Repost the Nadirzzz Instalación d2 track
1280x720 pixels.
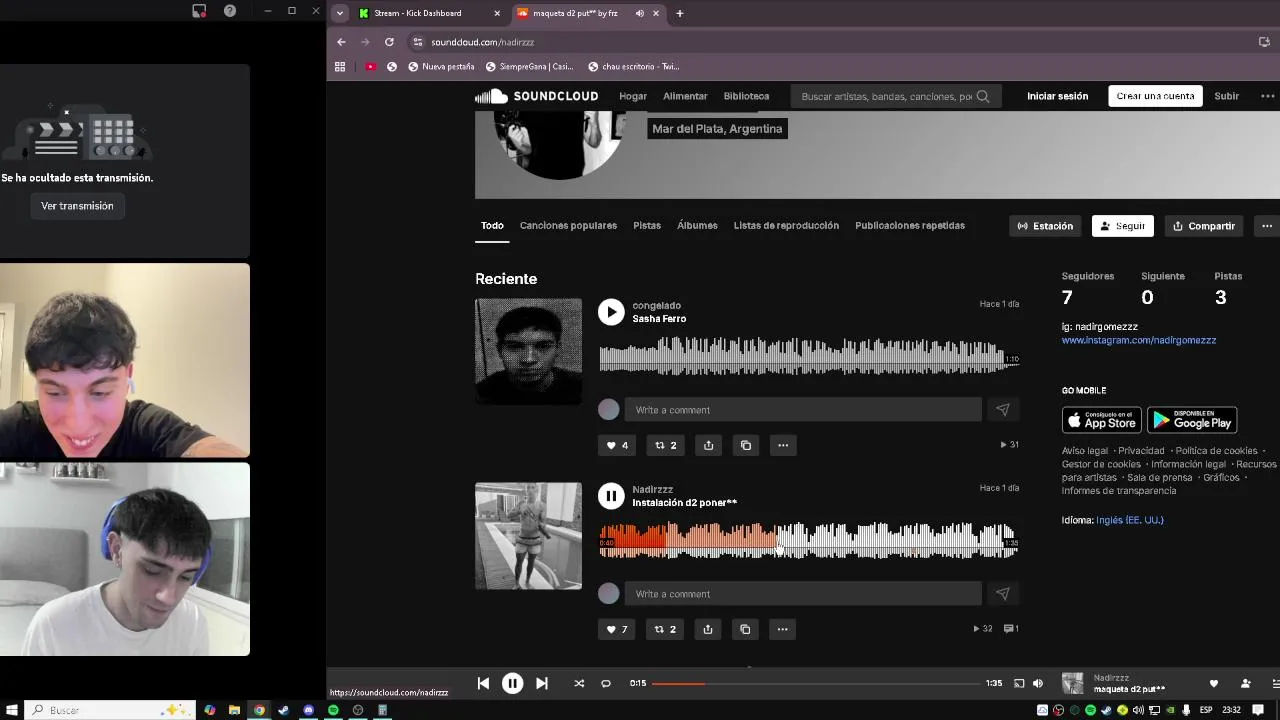point(665,629)
